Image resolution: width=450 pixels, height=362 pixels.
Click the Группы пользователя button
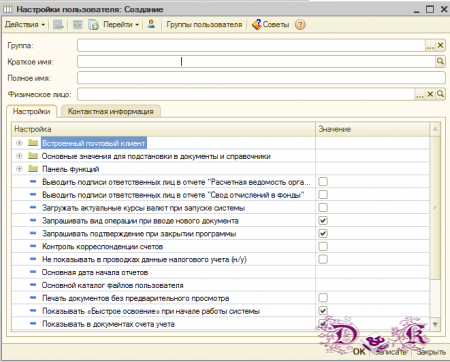click(204, 24)
